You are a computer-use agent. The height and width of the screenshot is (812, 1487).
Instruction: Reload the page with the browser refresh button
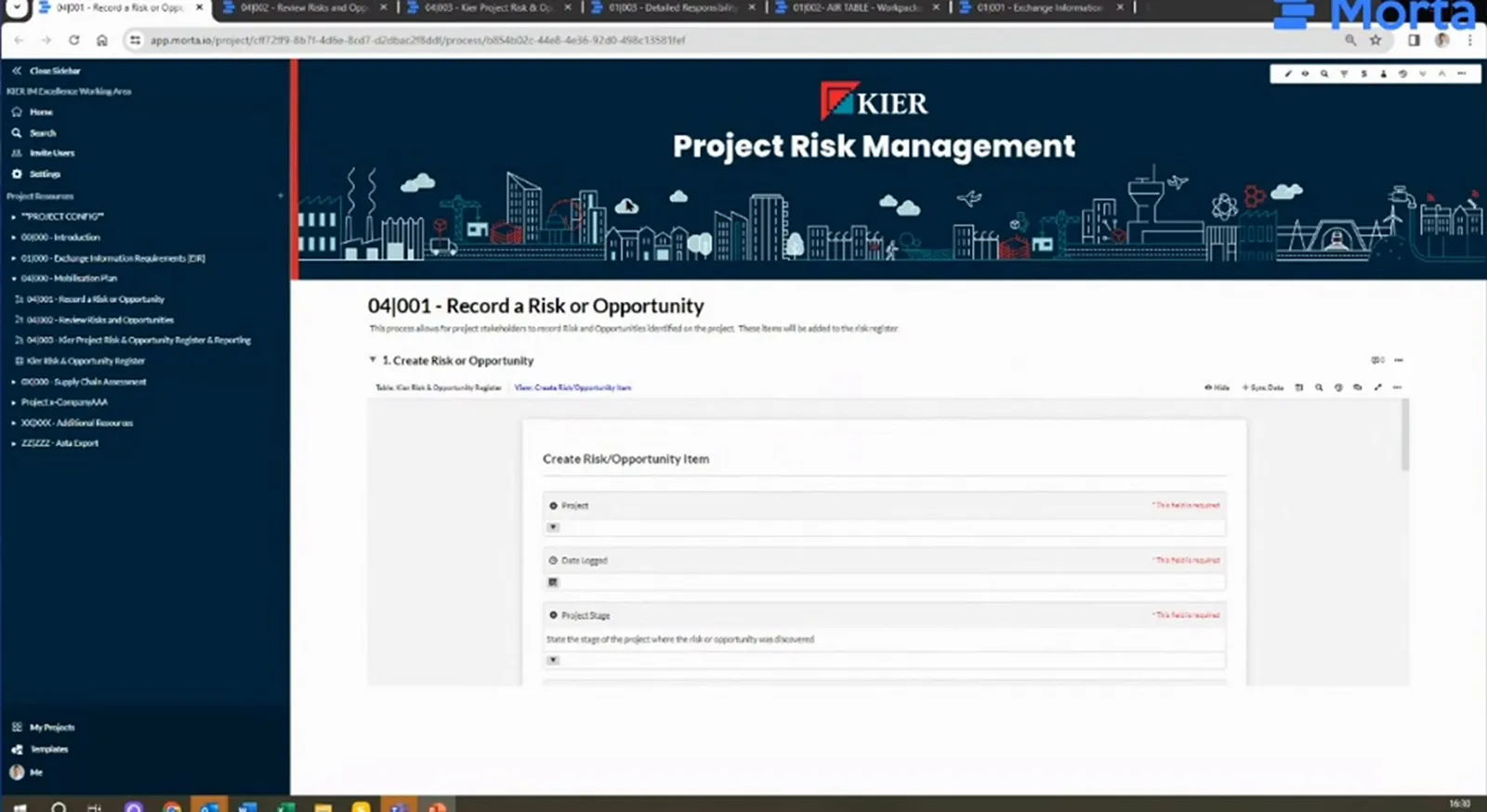click(73, 40)
